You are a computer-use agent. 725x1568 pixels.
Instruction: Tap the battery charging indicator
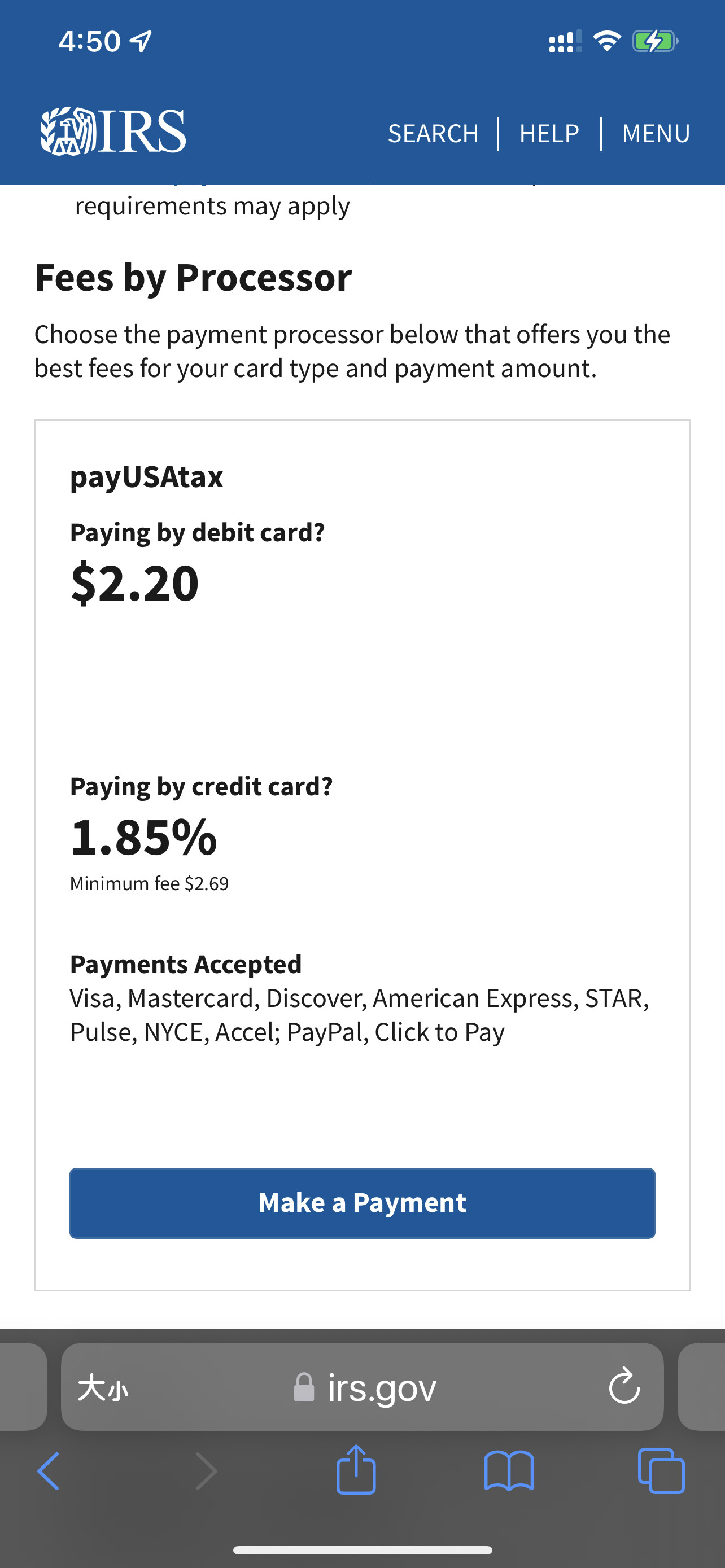click(654, 41)
